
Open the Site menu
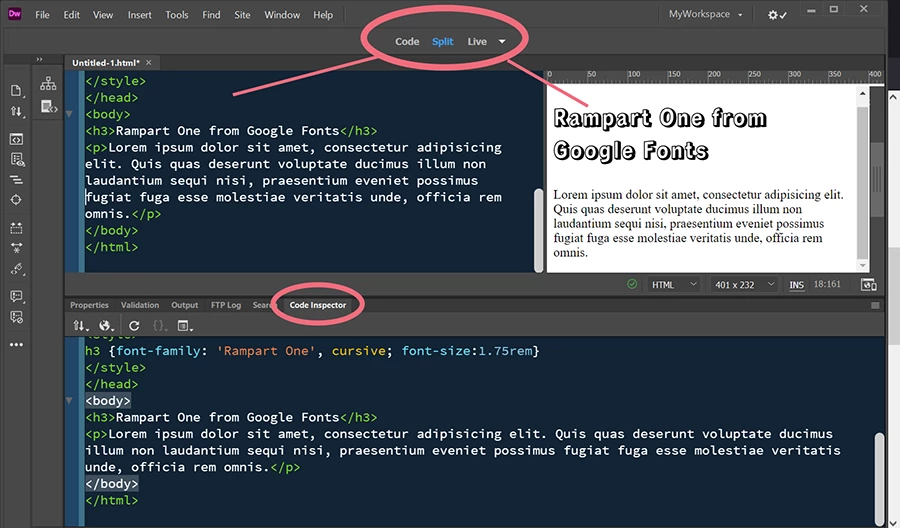pos(242,15)
